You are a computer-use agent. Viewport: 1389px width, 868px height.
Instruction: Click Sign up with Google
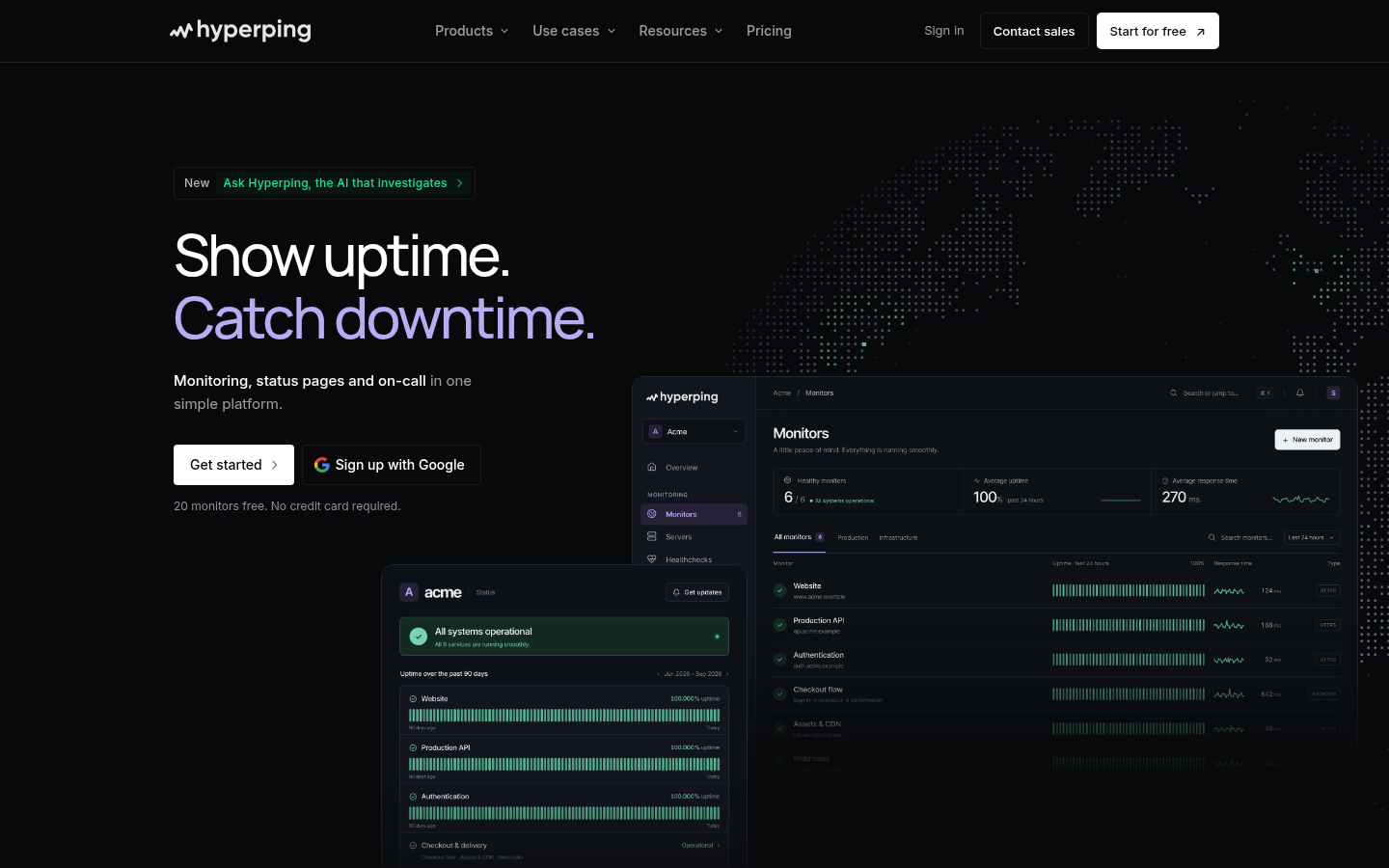[x=391, y=465]
